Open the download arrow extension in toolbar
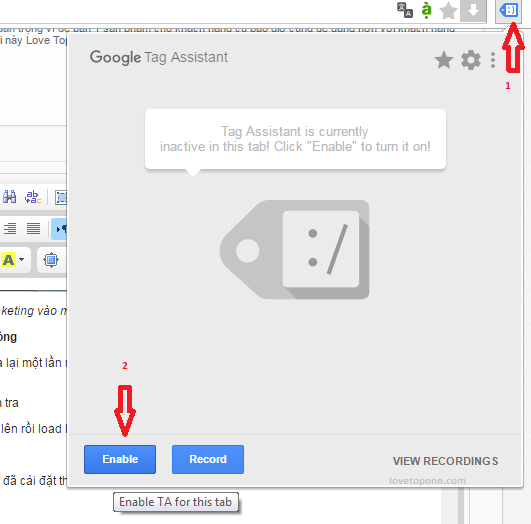The image size is (531, 524). (473, 11)
